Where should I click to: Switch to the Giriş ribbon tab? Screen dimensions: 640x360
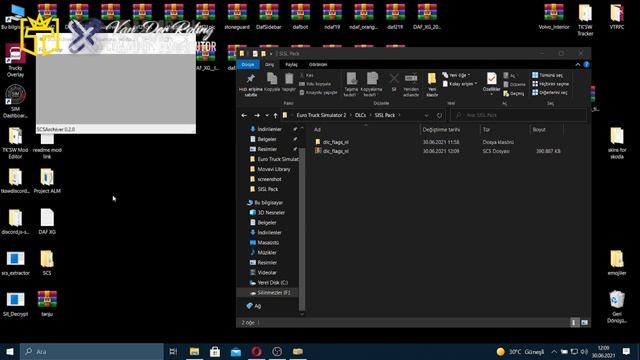[x=270, y=64]
